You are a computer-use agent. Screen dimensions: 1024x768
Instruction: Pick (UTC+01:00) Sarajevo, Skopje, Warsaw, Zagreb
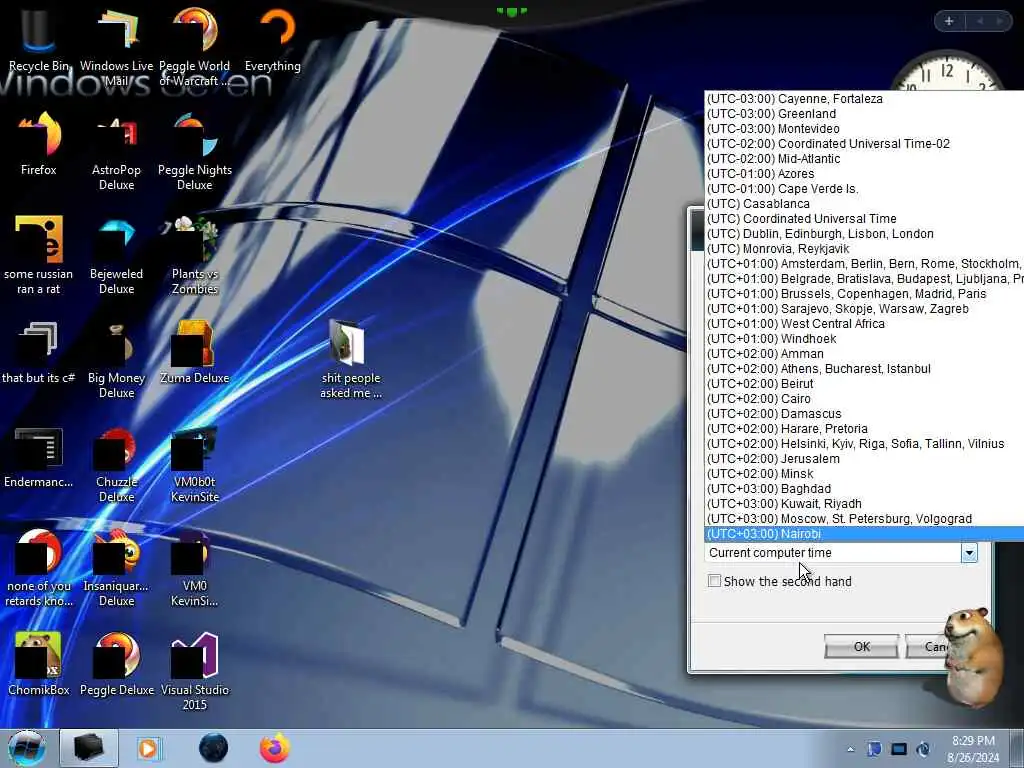(x=865, y=309)
